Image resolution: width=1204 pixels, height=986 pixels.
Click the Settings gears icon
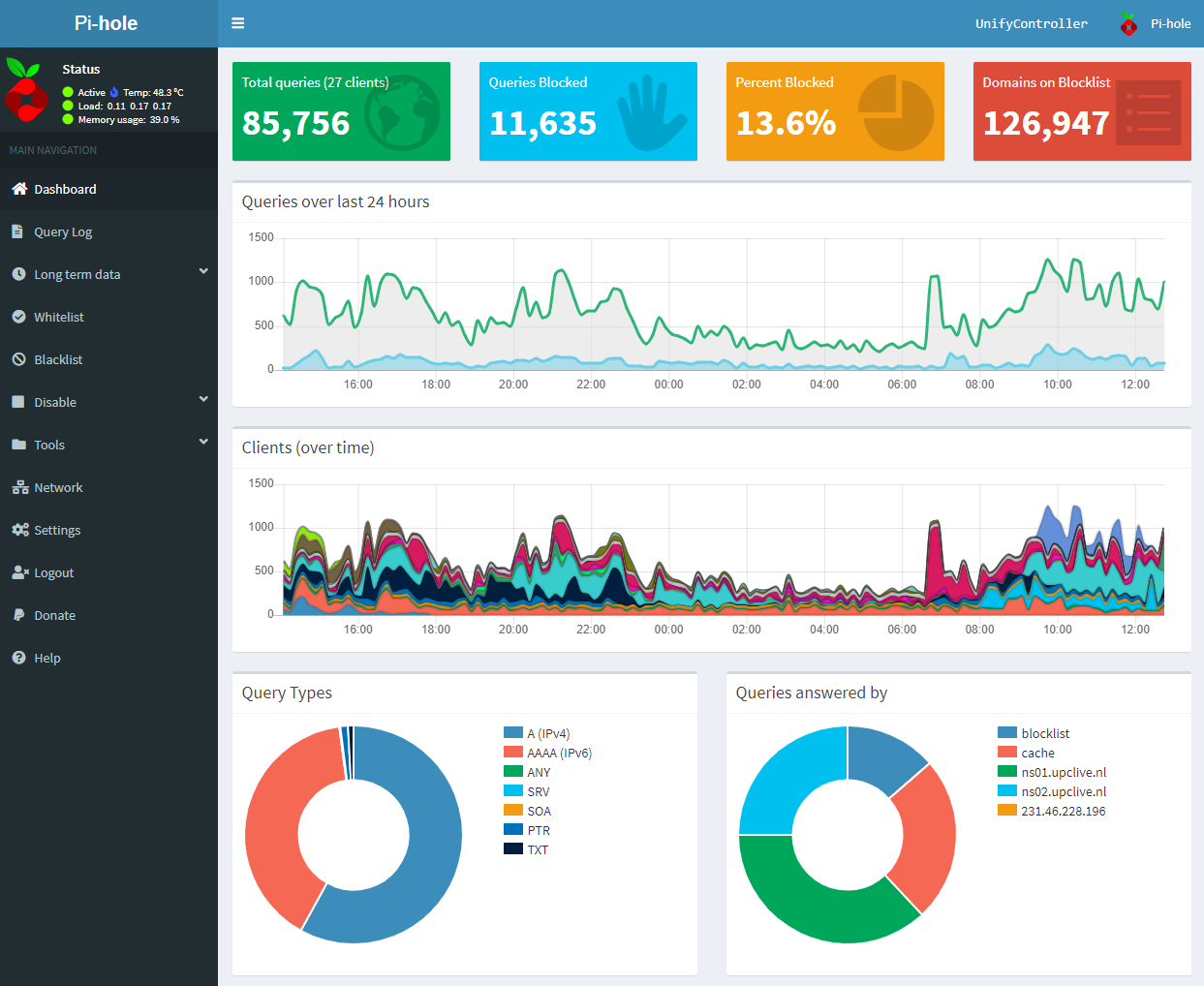click(19, 530)
